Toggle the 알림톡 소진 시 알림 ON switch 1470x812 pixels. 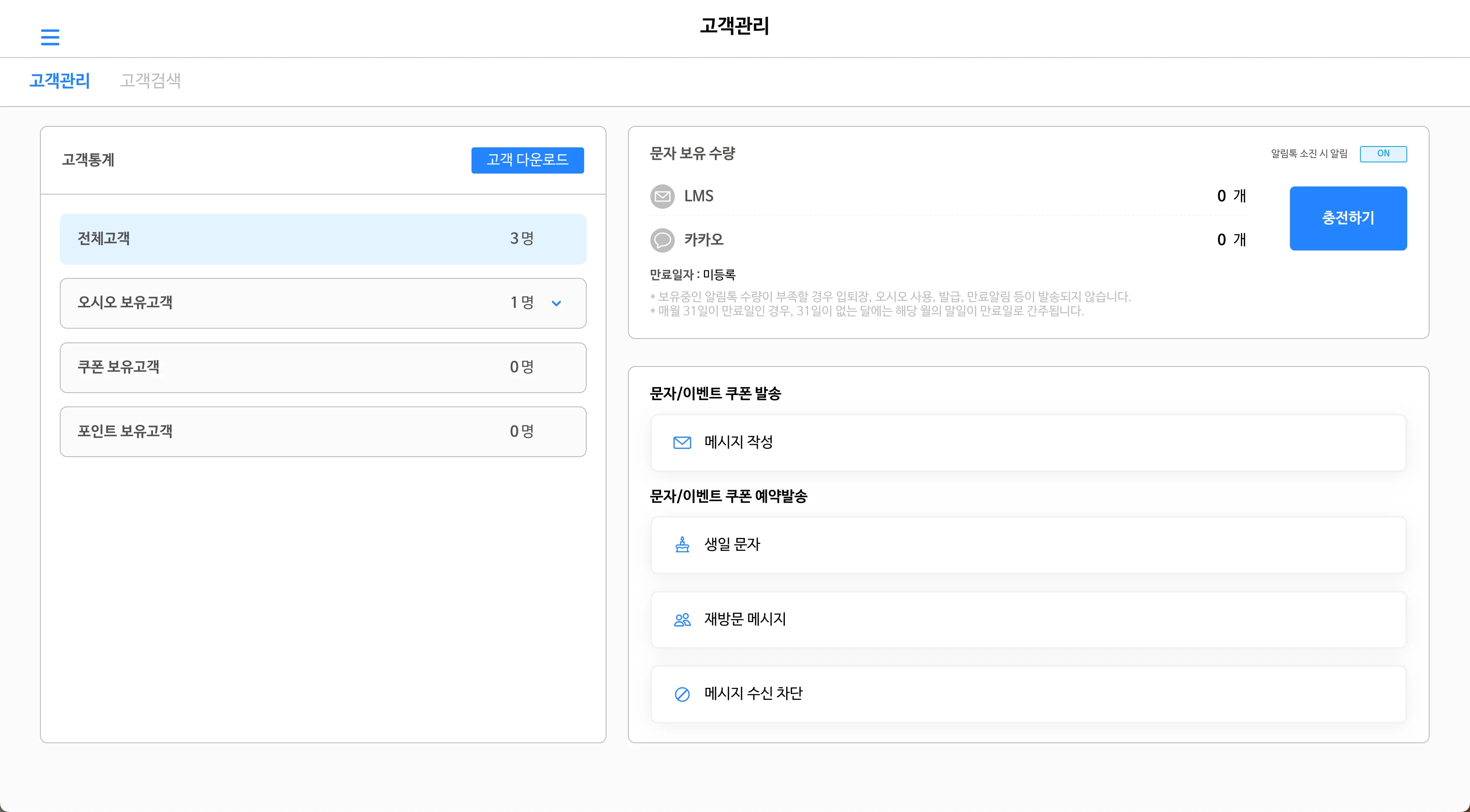coord(1383,154)
